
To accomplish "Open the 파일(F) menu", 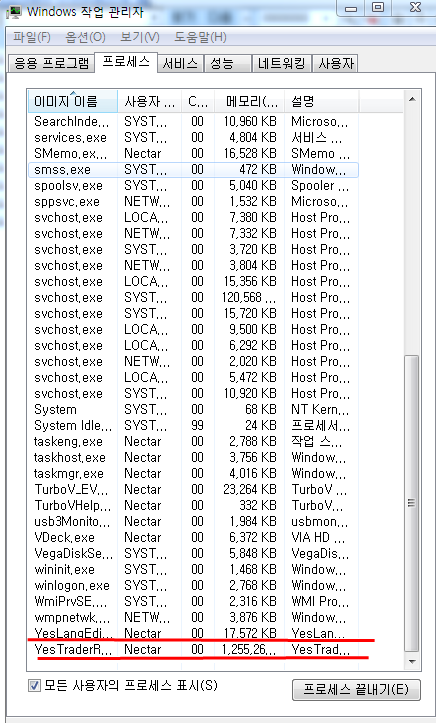I will click(x=31, y=37).
